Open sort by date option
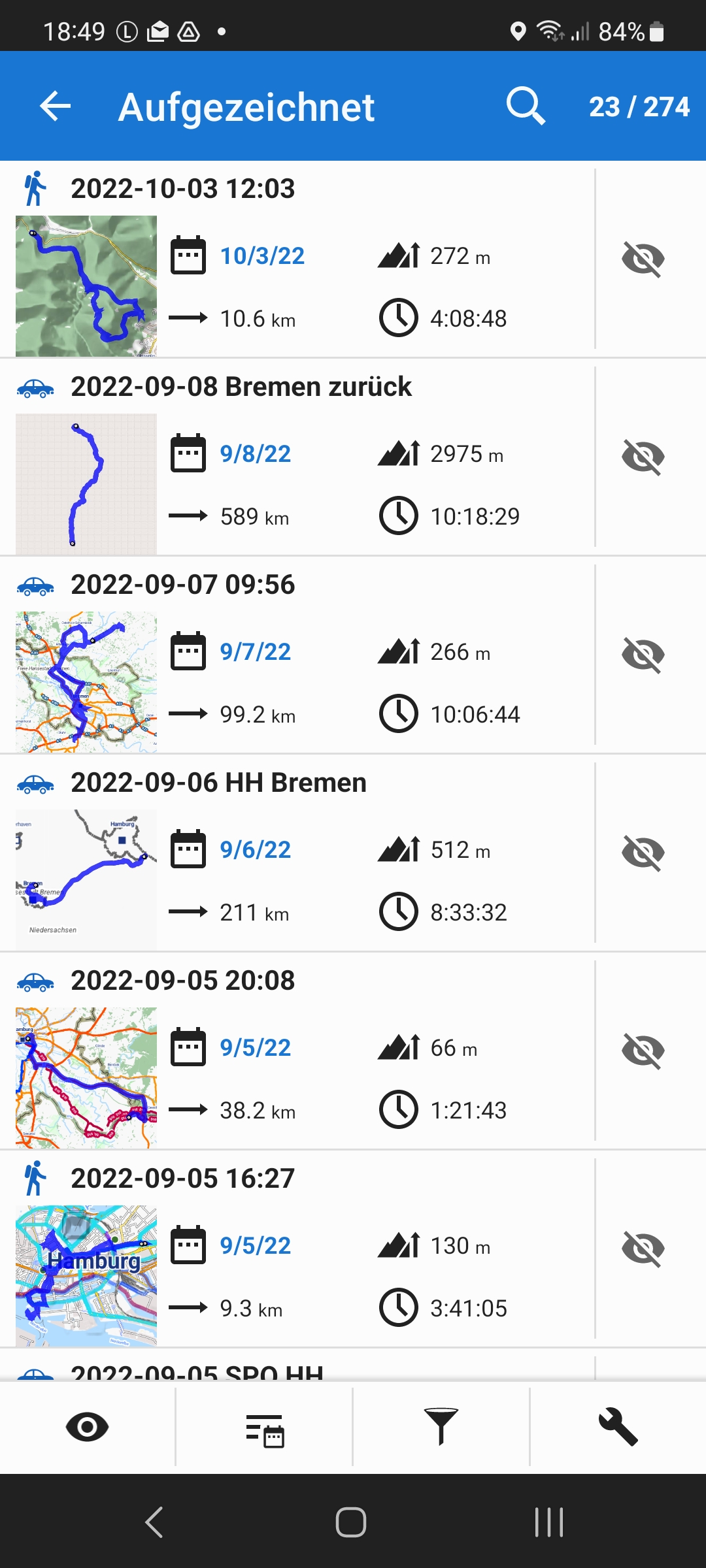 click(x=264, y=1428)
